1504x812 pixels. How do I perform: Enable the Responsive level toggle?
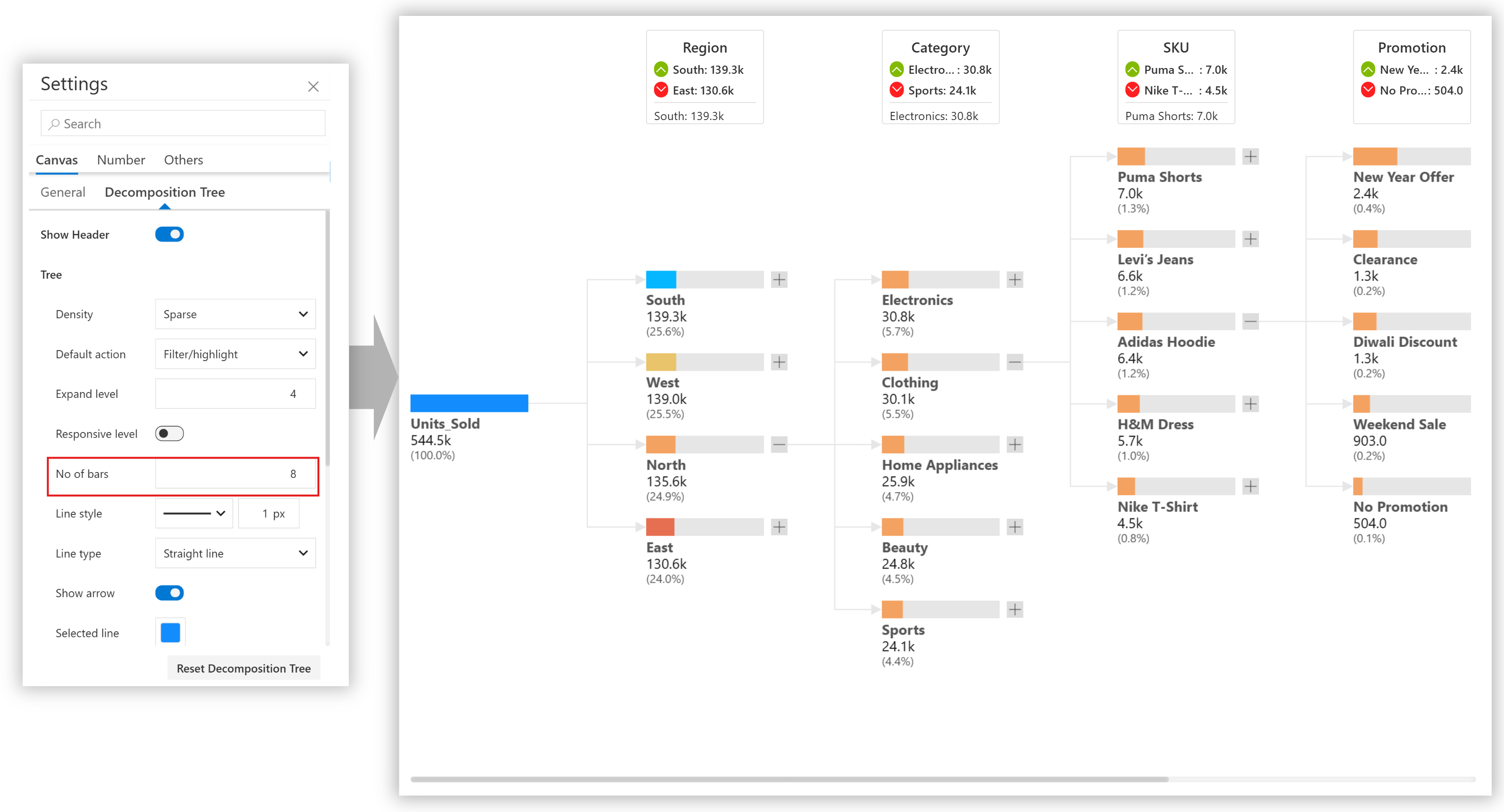tap(169, 434)
